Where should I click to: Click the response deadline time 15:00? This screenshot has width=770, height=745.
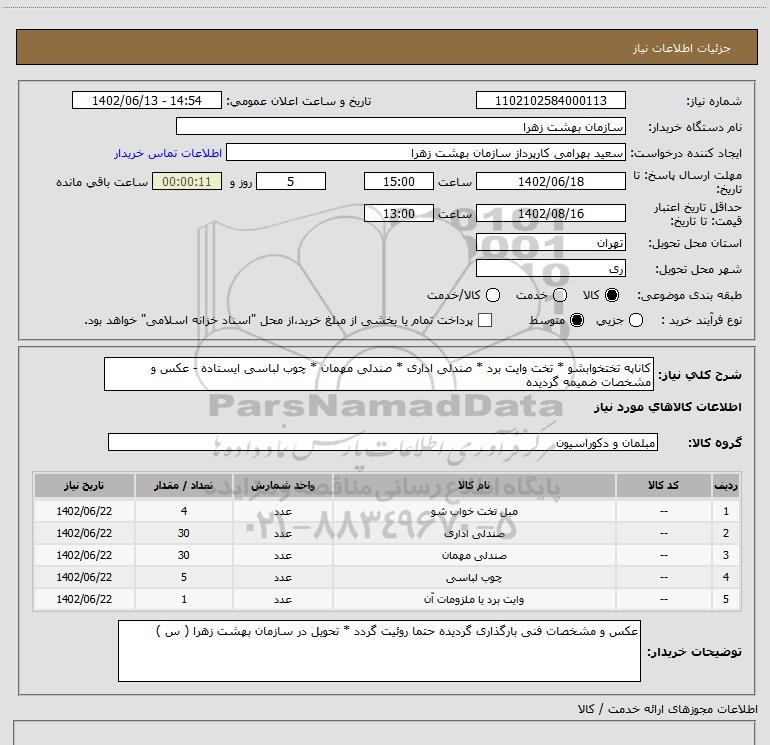[399, 182]
